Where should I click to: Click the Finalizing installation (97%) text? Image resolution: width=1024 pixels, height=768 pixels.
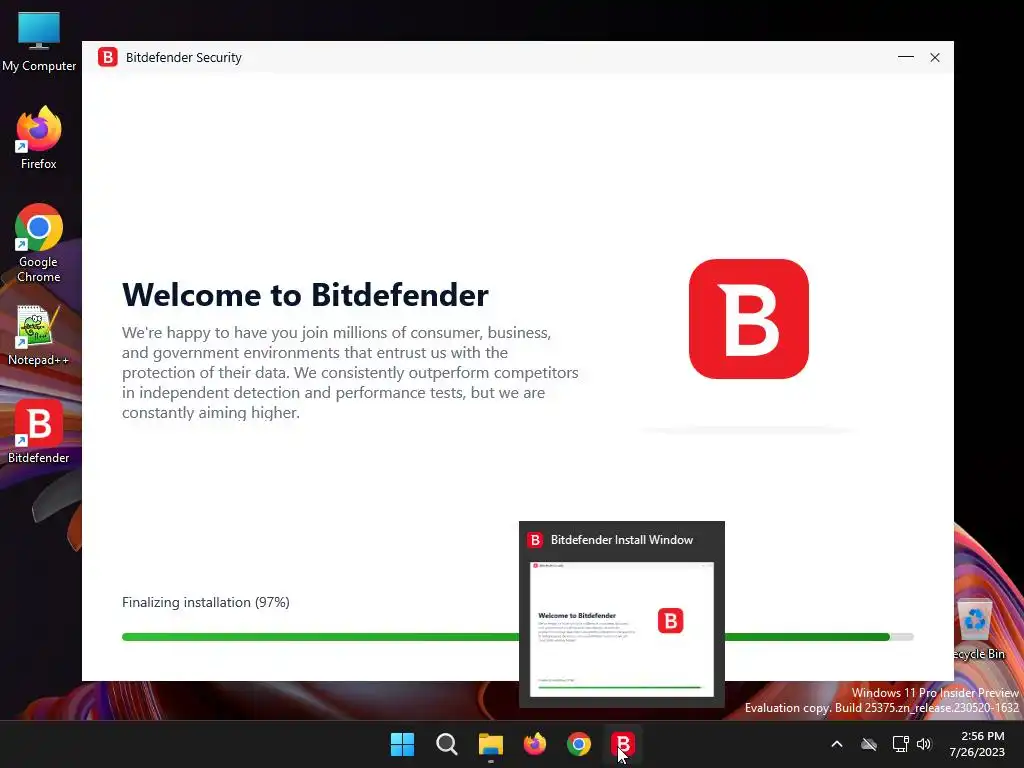(206, 602)
